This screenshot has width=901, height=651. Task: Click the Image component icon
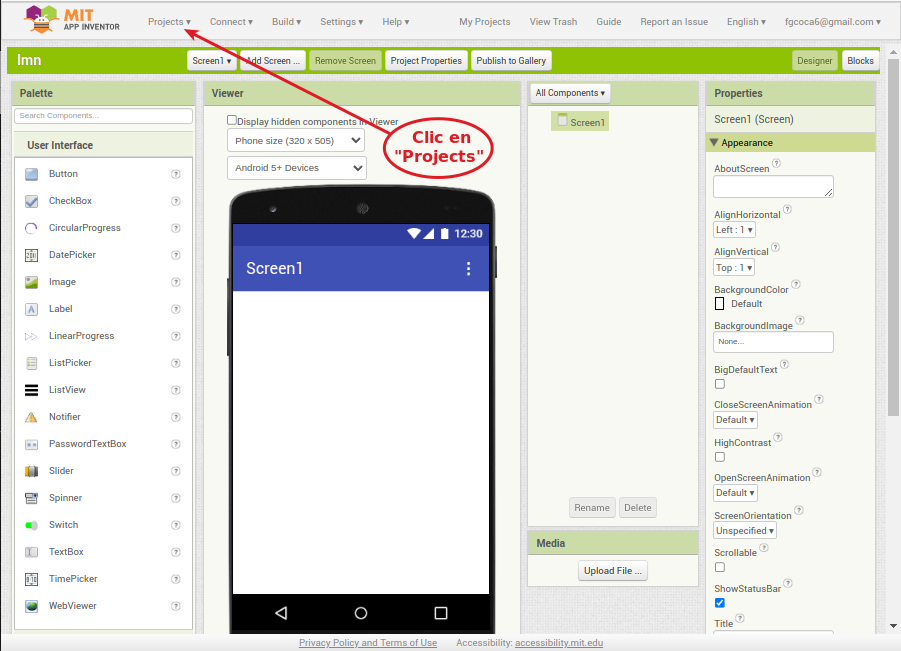32,282
